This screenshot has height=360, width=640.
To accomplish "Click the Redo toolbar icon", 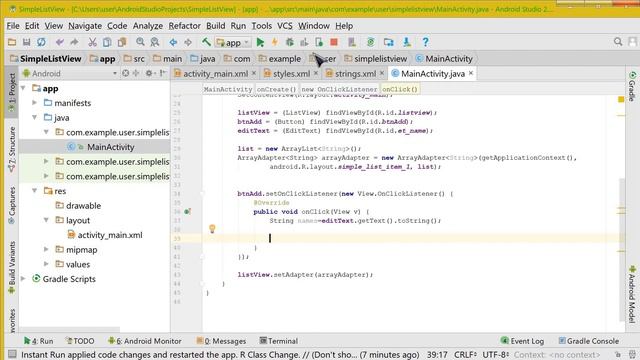I will coord(74,42).
